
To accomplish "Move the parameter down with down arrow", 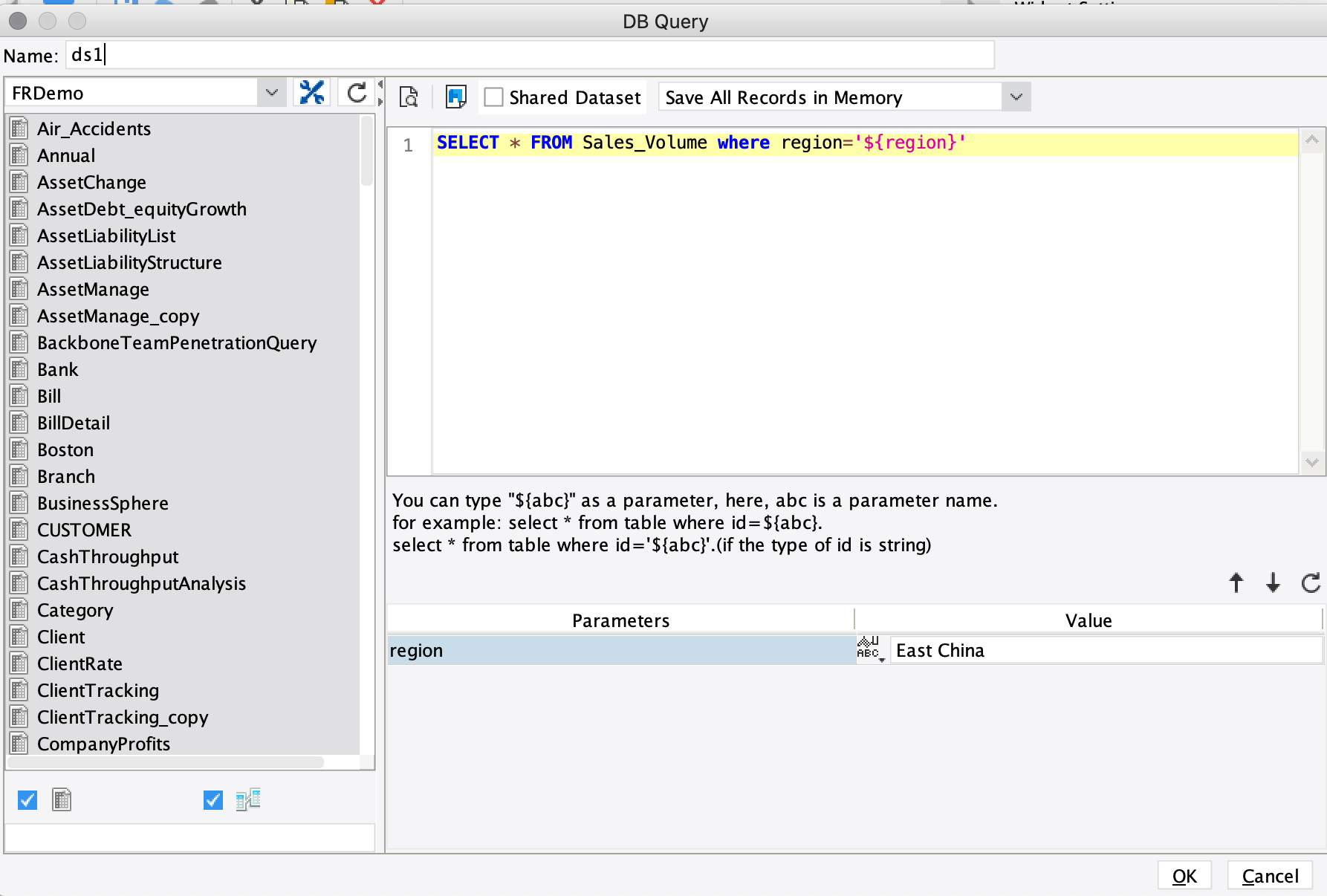I will pyautogui.click(x=1273, y=582).
